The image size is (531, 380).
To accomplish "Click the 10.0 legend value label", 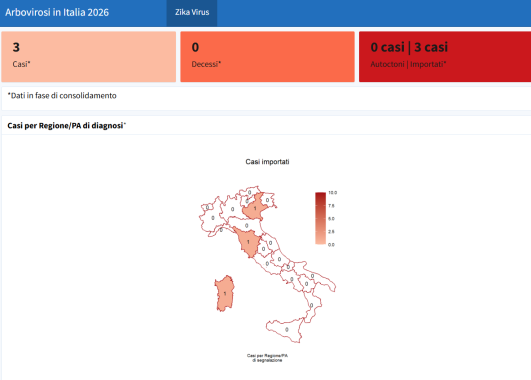I will [333, 193].
